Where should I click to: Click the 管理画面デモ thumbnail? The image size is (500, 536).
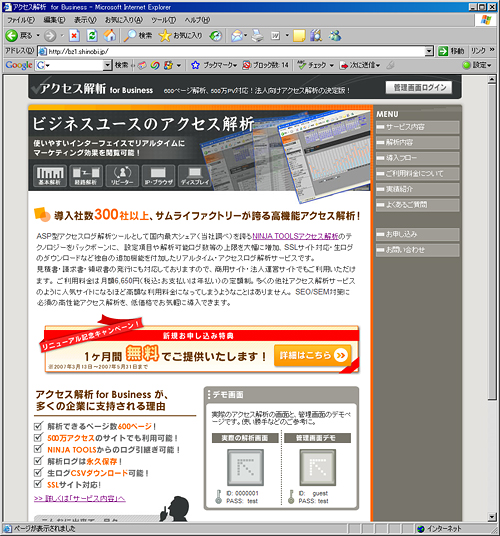[317, 467]
